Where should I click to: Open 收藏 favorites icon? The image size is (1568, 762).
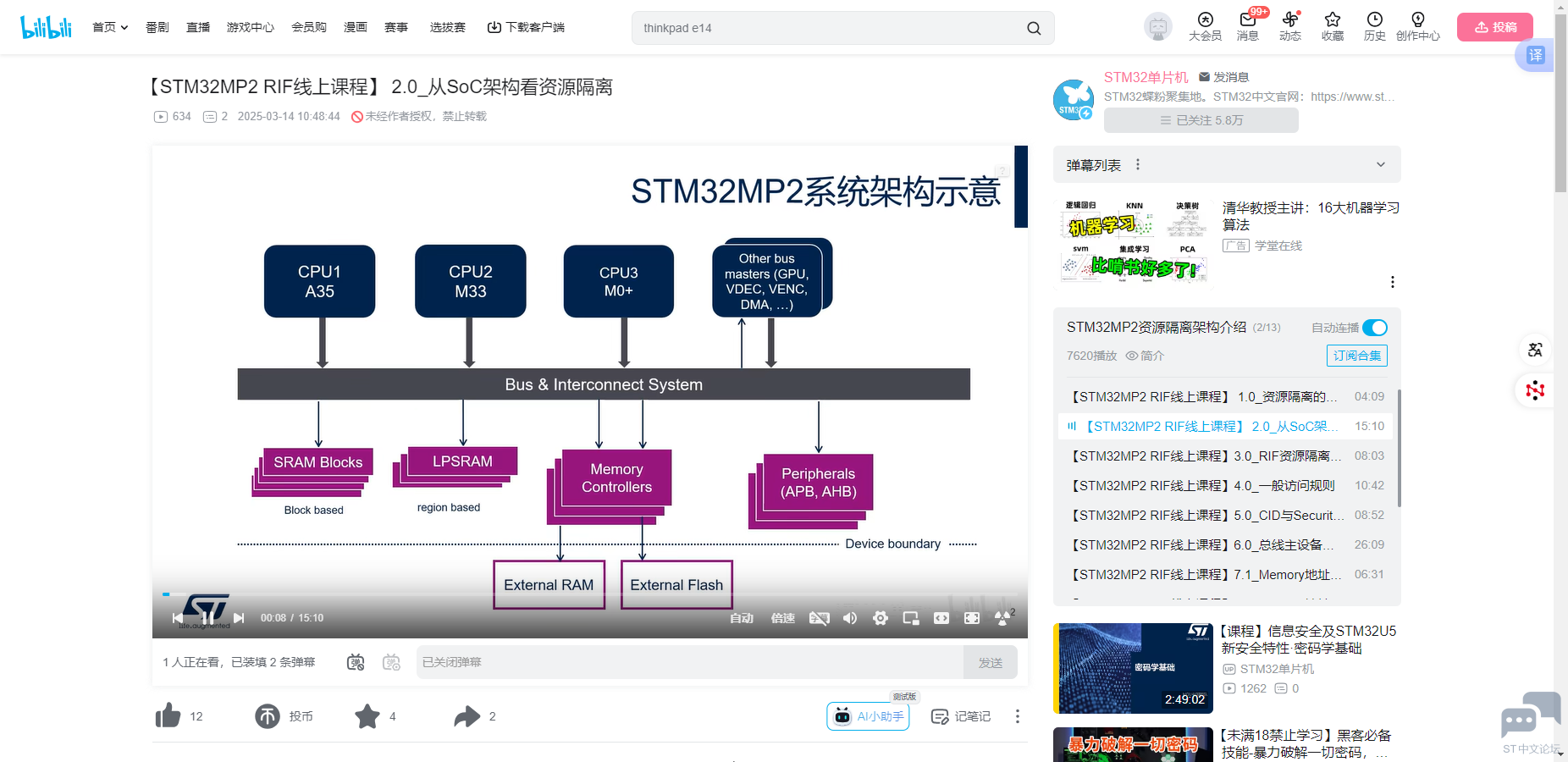point(1333,26)
